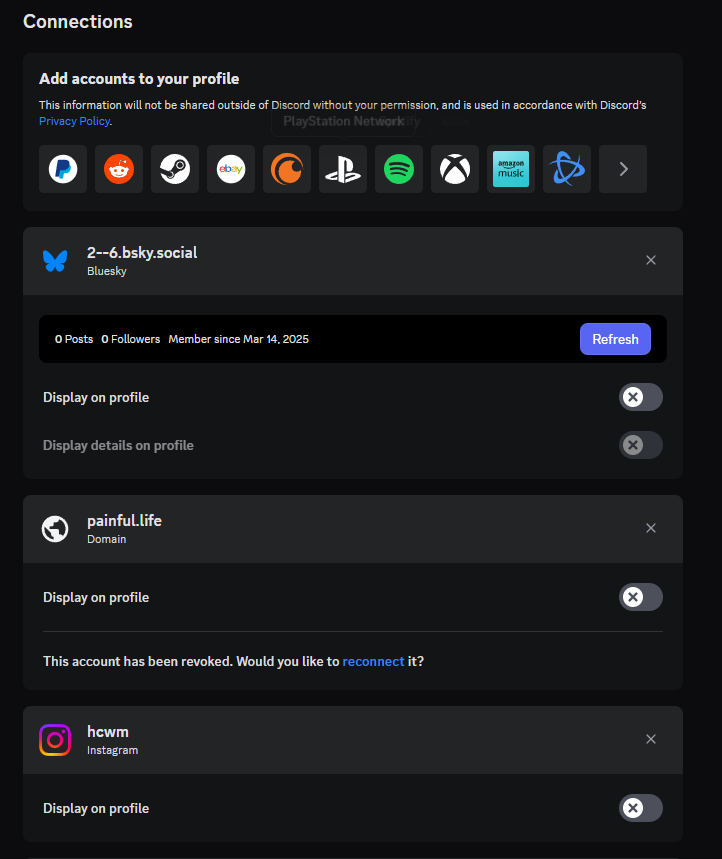Open the Privacy Policy link
The height and width of the screenshot is (859, 722).
75,121
